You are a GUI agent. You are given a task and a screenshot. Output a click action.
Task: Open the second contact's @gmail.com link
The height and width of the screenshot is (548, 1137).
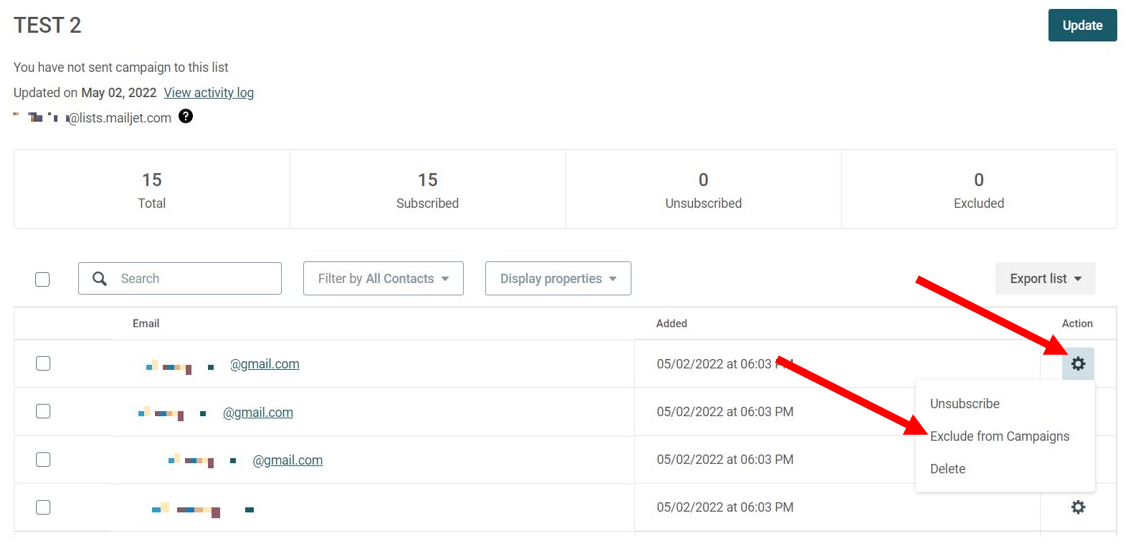pos(257,412)
